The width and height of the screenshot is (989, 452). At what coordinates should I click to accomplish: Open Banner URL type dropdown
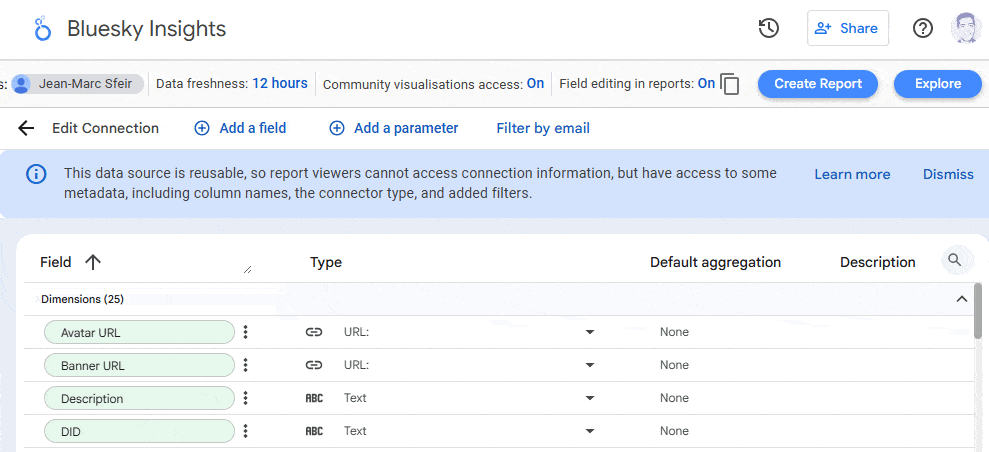tap(590, 365)
